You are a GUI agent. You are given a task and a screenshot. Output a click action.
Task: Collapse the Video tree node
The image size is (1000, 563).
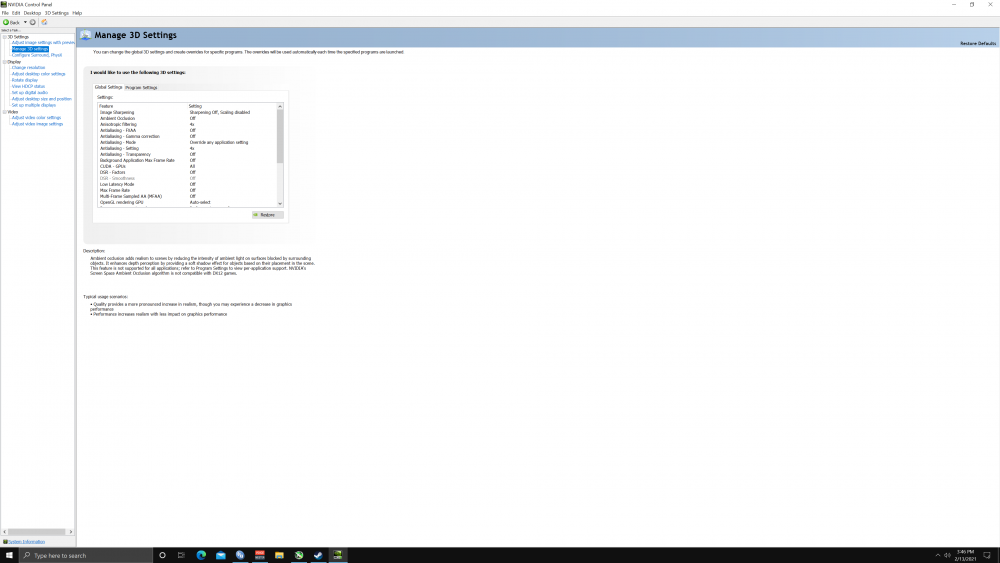[4, 112]
